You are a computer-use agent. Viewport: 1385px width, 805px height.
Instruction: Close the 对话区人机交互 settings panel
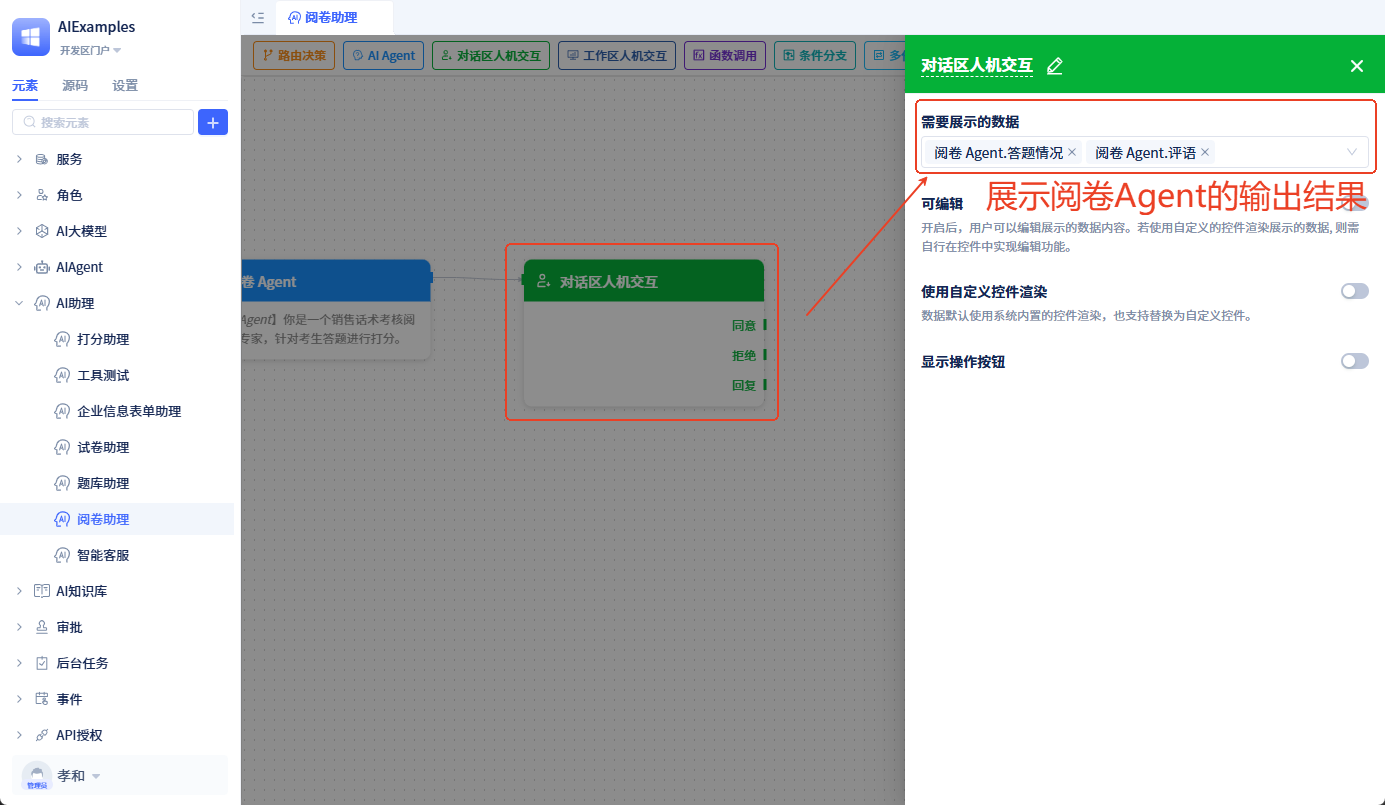(1357, 66)
